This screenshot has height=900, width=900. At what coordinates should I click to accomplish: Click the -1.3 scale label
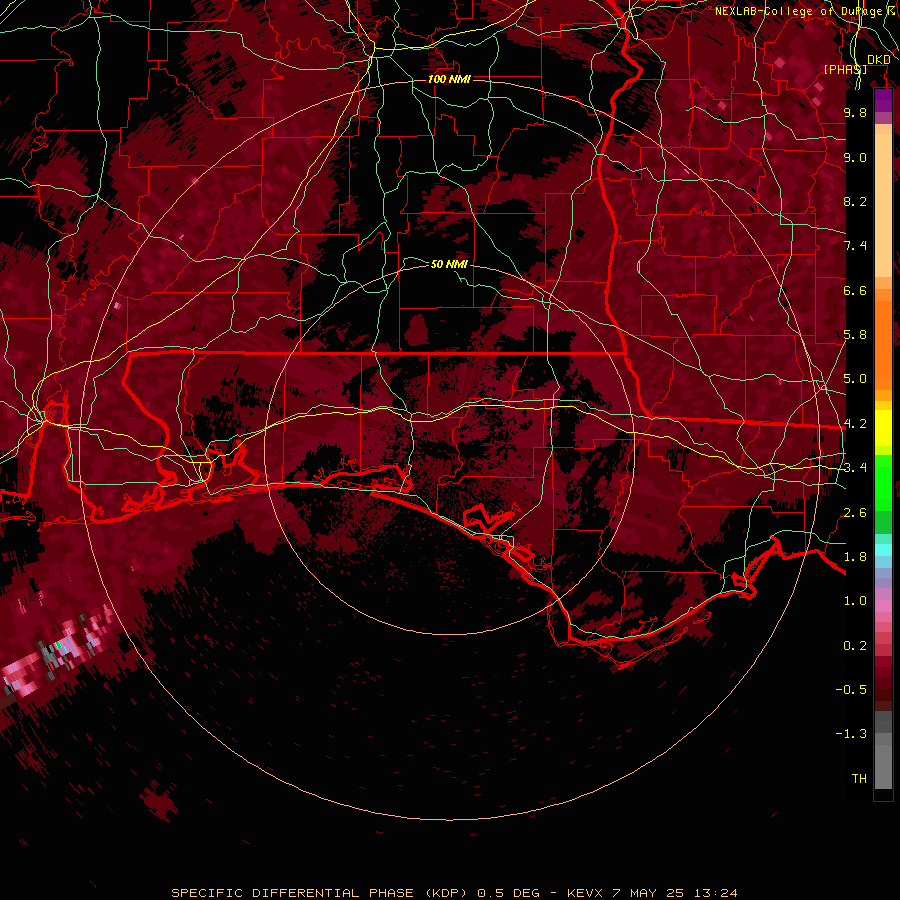[851, 734]
